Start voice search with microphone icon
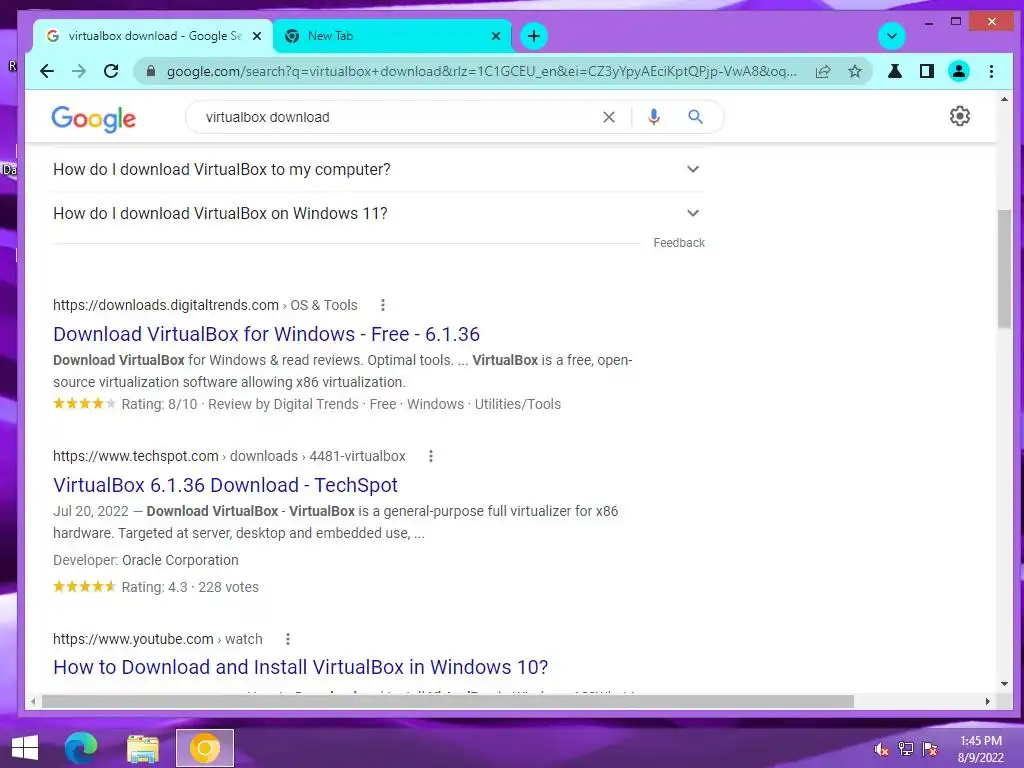1024x768 pixels. click(654, 117)
